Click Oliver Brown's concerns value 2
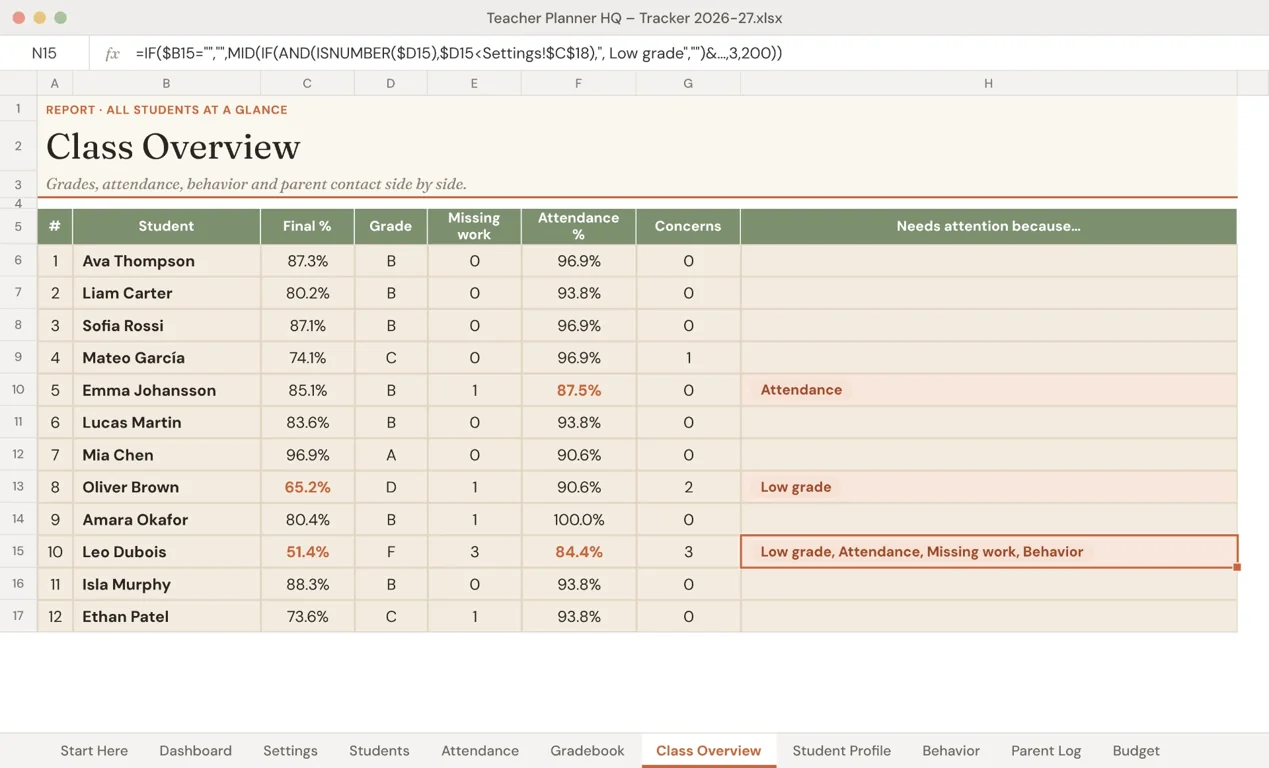 pos(688,487)
